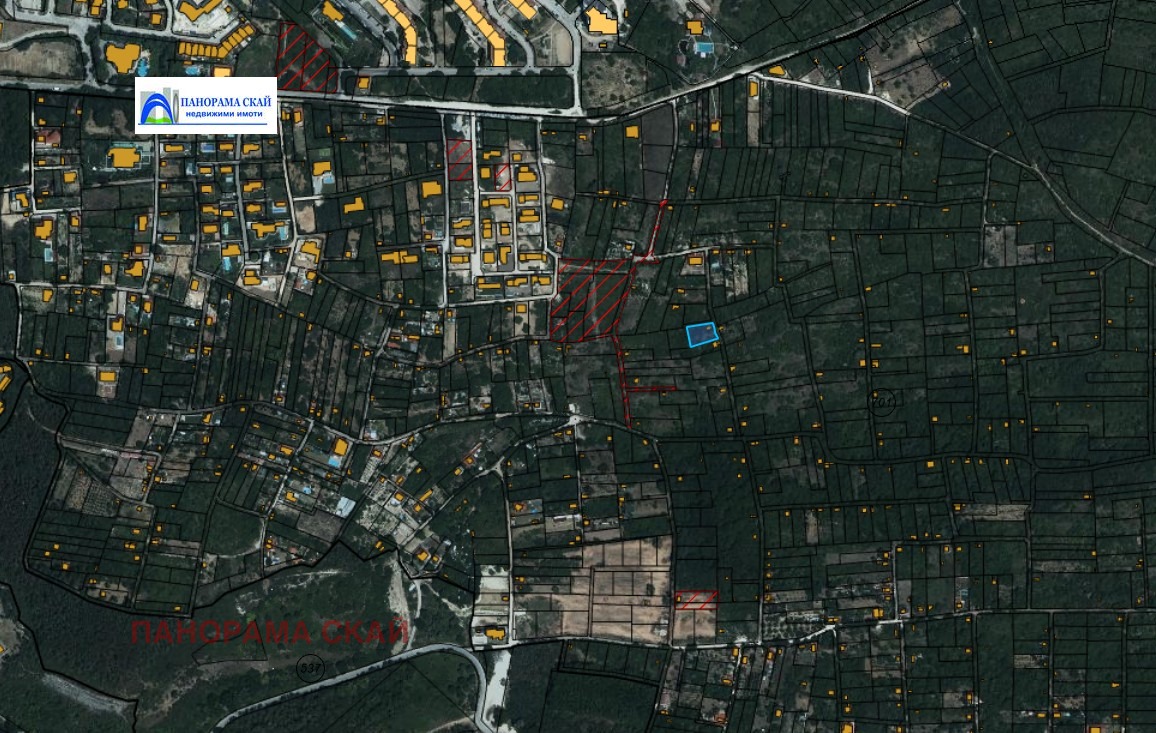Select the large red hatched parcel in center
This screenshot has height=733, width=1156.
pyautogui.click(x=590, y=299)
